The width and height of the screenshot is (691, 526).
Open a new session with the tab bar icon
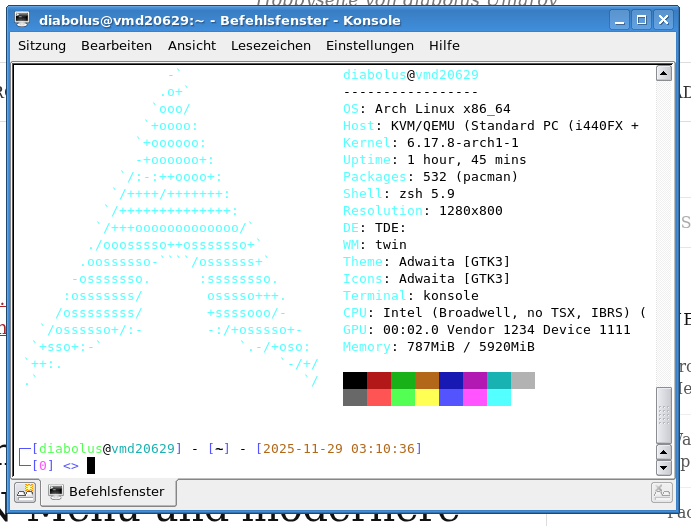click(x=24, y=491)
